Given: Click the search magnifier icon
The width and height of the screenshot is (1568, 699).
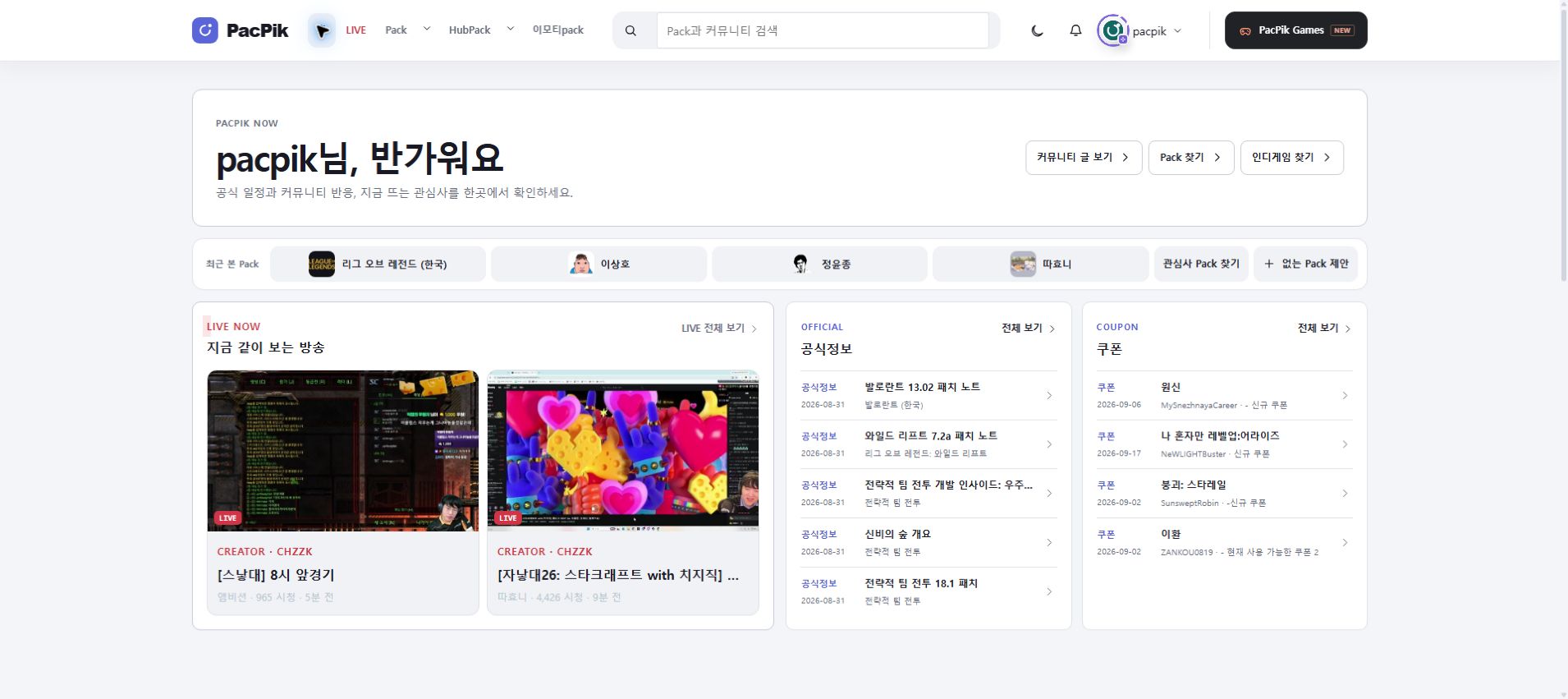Looking at the screenshot, I should [630, 30].
